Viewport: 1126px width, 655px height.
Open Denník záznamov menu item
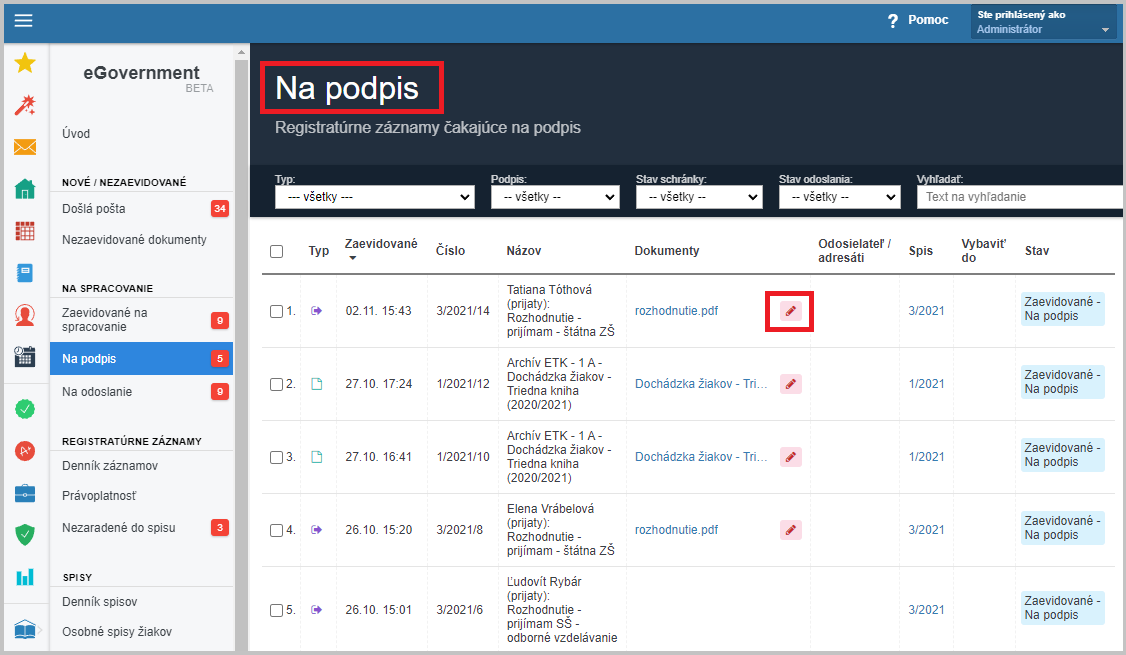coord(141,466)
